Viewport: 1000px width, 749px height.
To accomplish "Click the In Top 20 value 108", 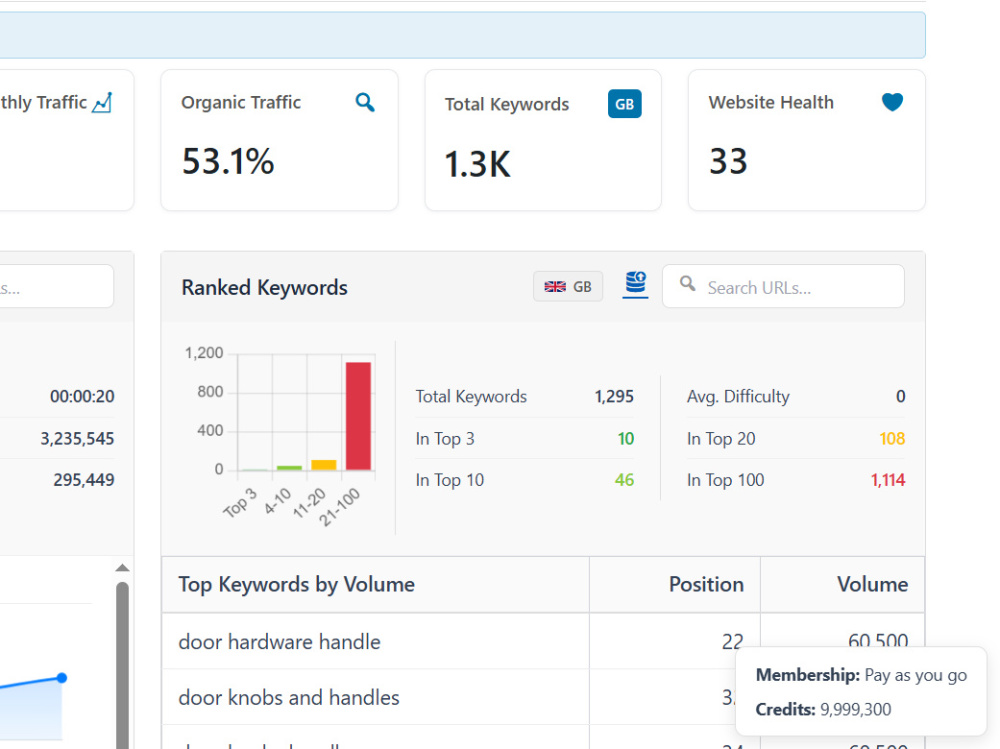I will pos(892,439).
